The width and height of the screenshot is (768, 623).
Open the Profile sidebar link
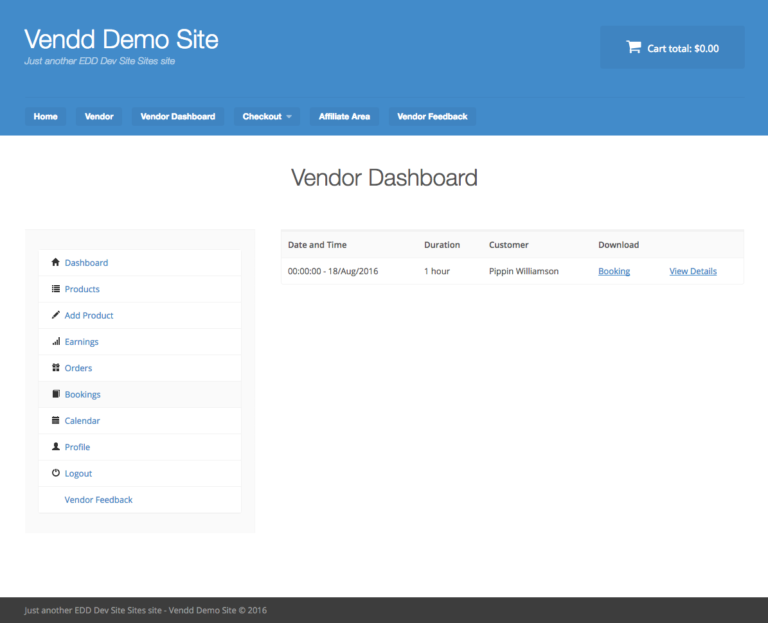pos(77,447)
